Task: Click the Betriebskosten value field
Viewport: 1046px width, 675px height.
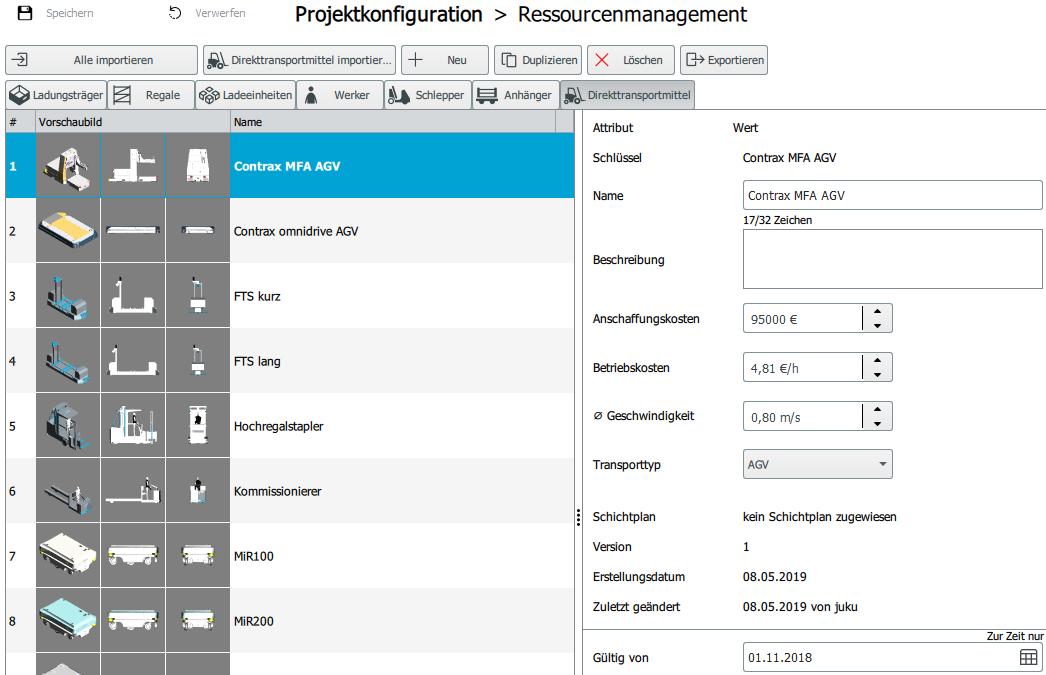Action: (803, 368)
